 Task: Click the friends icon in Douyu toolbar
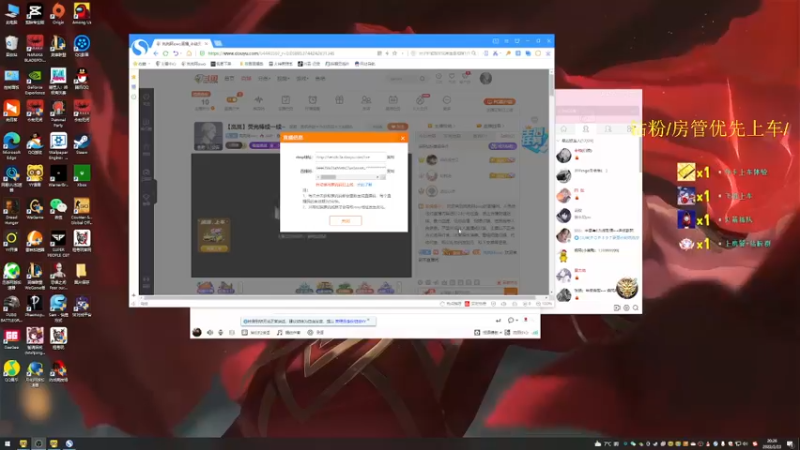pos(366,101)
